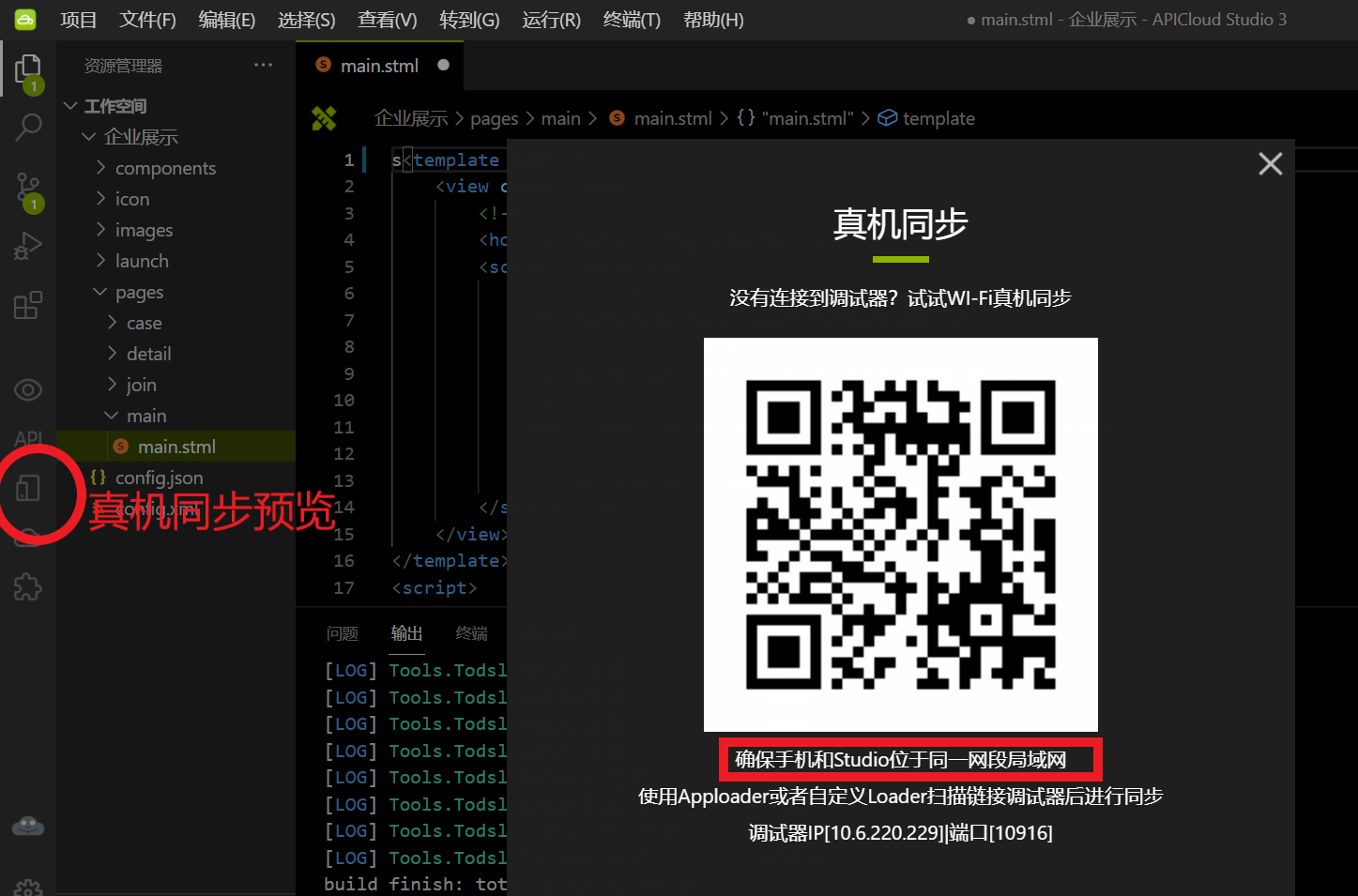Open the Search view in activity bar

click(28, 127)
